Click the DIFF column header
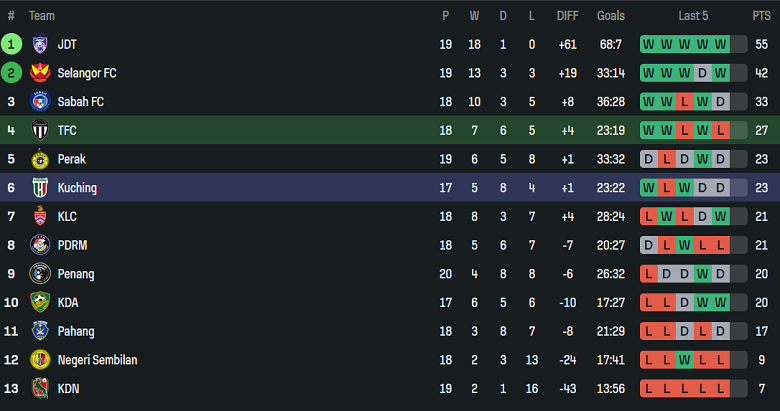The width and height of the screenshot is (780, 411). tap(567, 16)
